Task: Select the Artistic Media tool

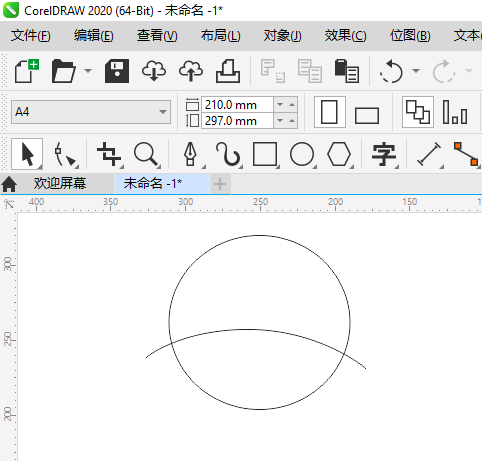Action: click(x=228, y=154)
